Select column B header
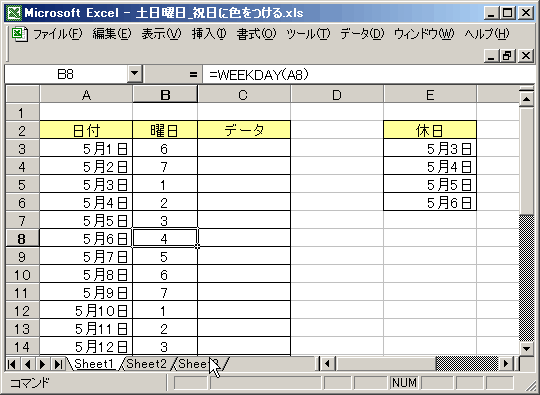 [x=165, y=94]
